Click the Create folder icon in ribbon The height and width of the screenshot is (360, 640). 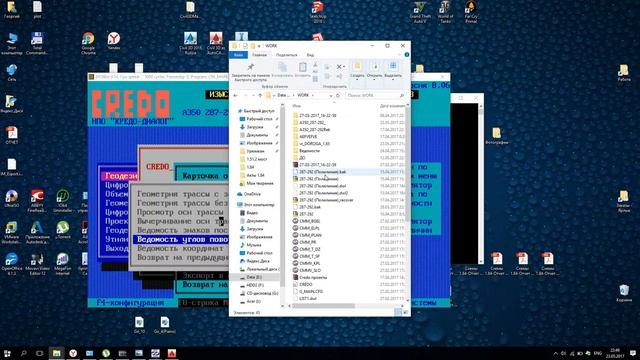click(357, 67)
